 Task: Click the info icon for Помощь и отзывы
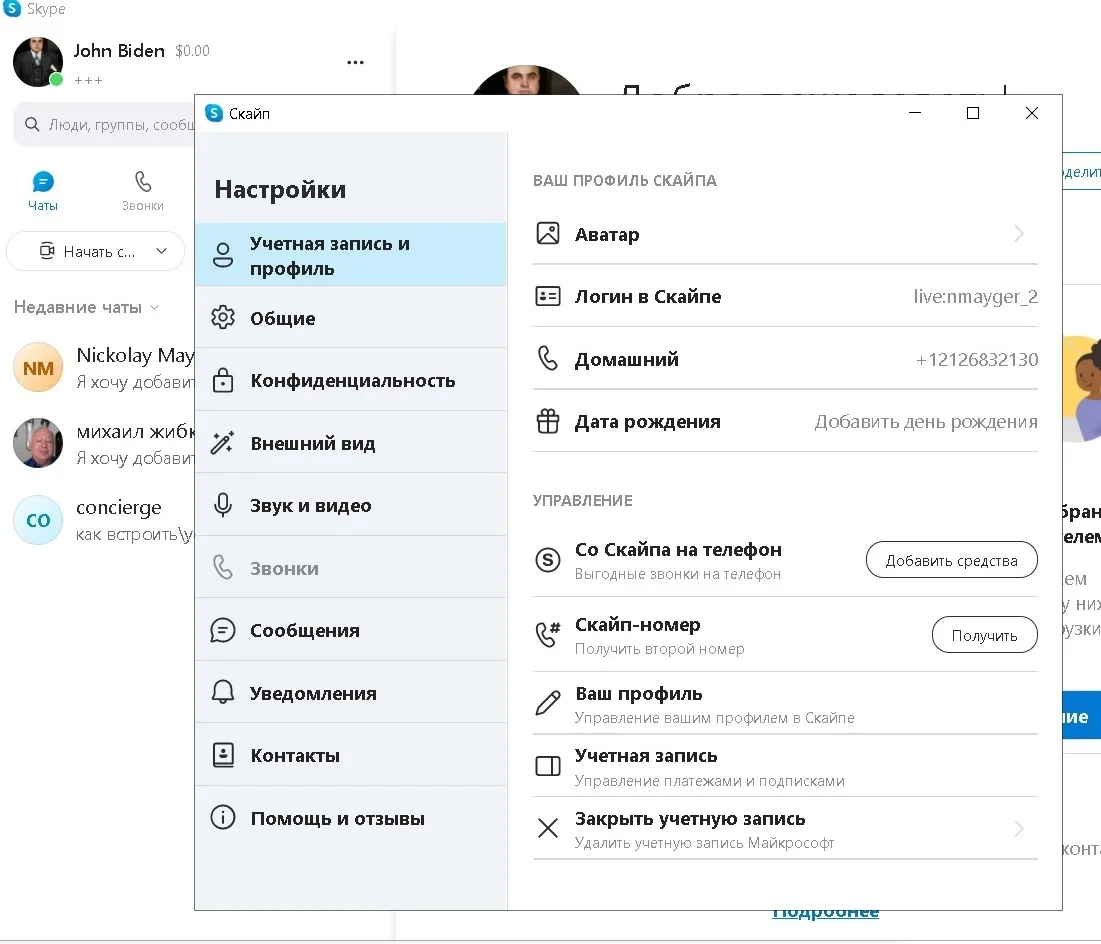223,818
